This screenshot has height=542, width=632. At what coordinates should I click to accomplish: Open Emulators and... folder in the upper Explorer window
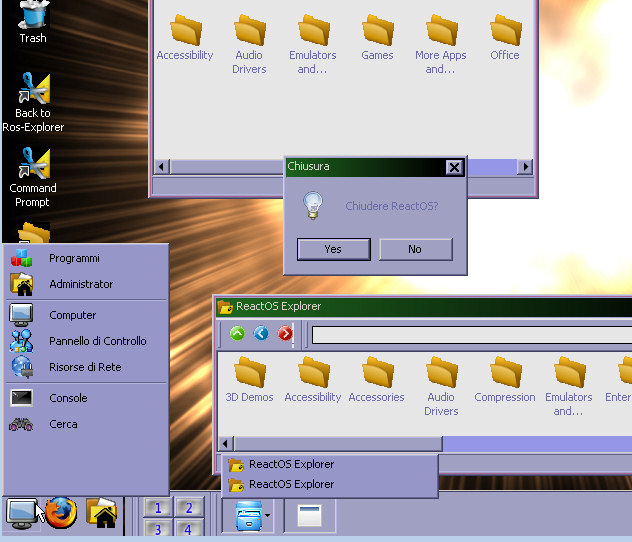(x=313, y=44)
